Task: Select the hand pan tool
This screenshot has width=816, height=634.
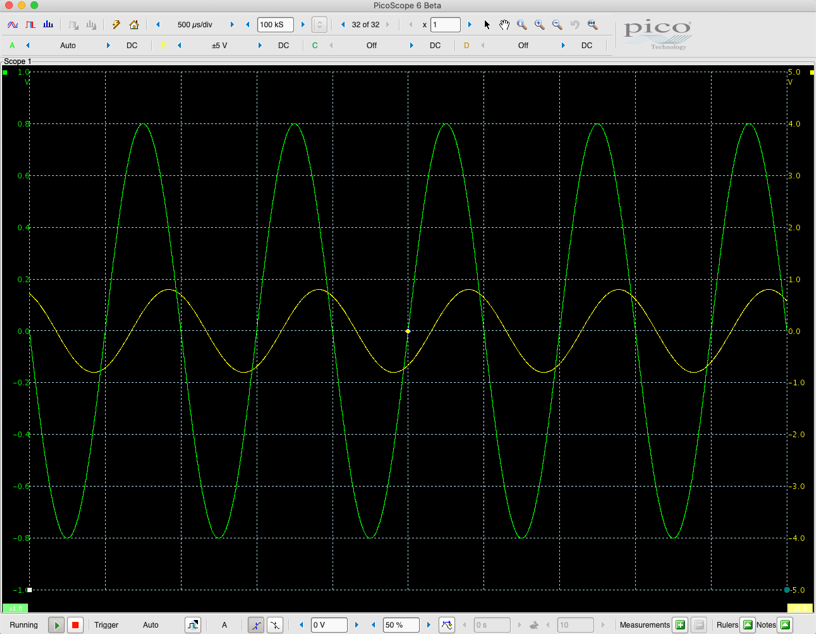Action: pos(505,24)
